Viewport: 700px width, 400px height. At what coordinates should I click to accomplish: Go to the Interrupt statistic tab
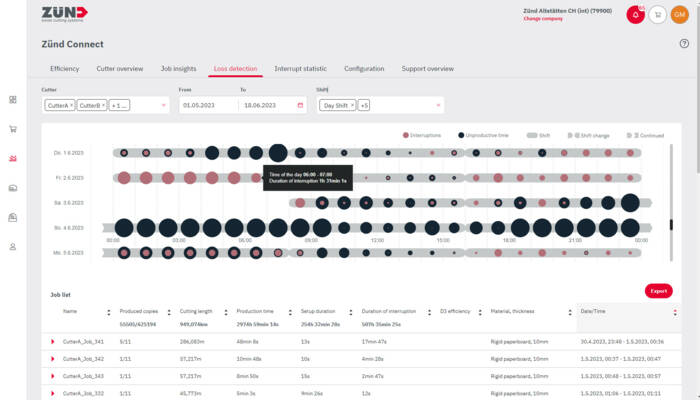pos(300,68)
